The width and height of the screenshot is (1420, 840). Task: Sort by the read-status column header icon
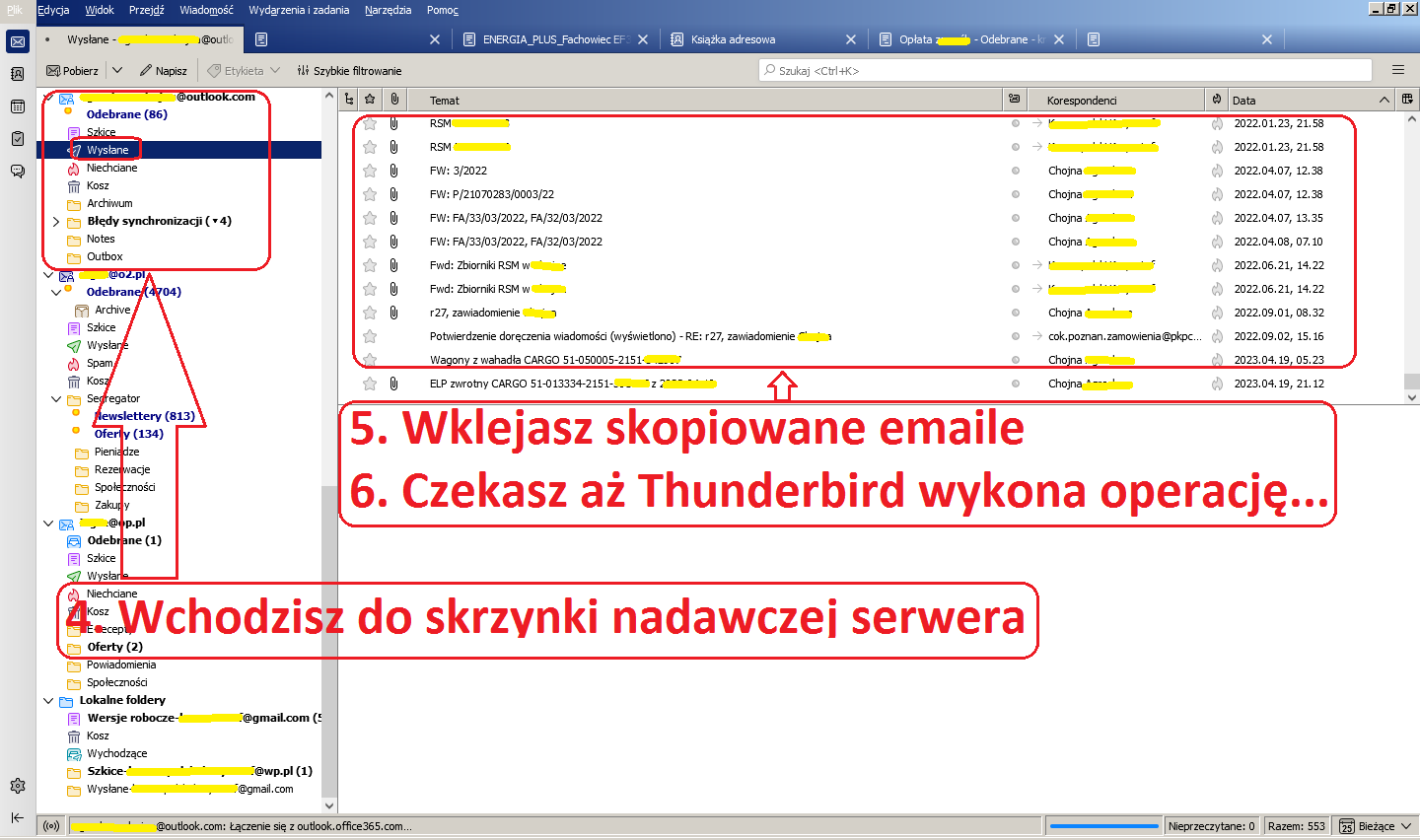coord(1015,100)
